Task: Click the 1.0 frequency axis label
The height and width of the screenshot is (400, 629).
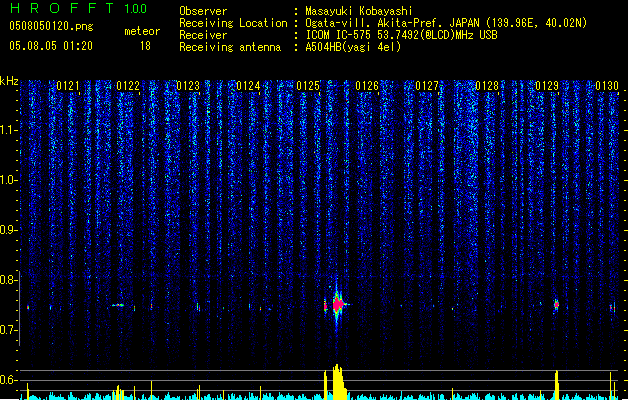Action: click(8, 180)
